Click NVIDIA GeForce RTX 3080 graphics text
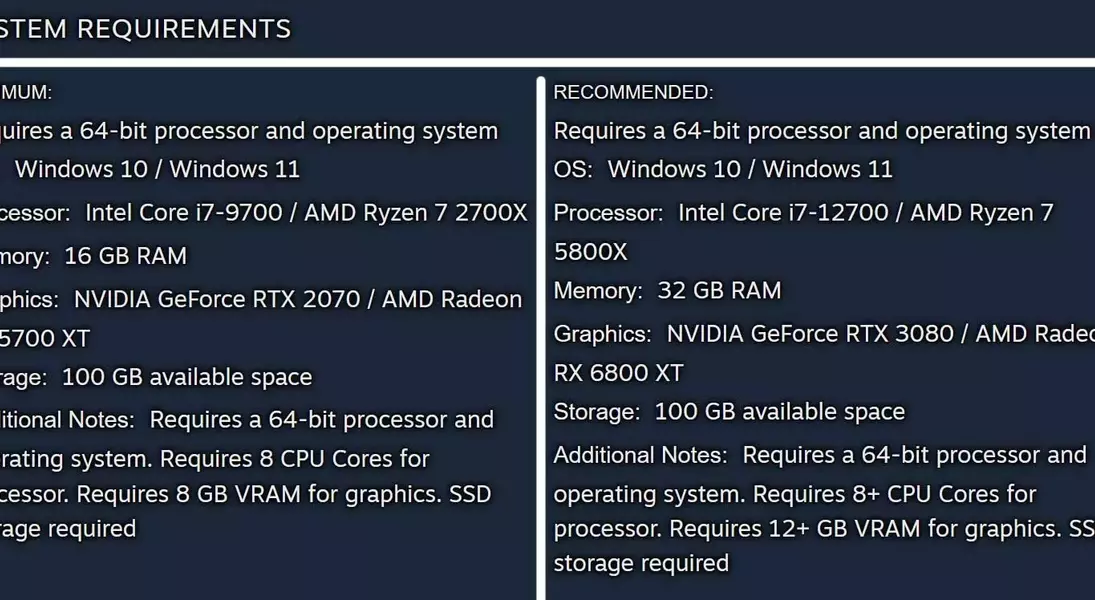Viewport: 1095px width, 600px height. coord(809,334)
